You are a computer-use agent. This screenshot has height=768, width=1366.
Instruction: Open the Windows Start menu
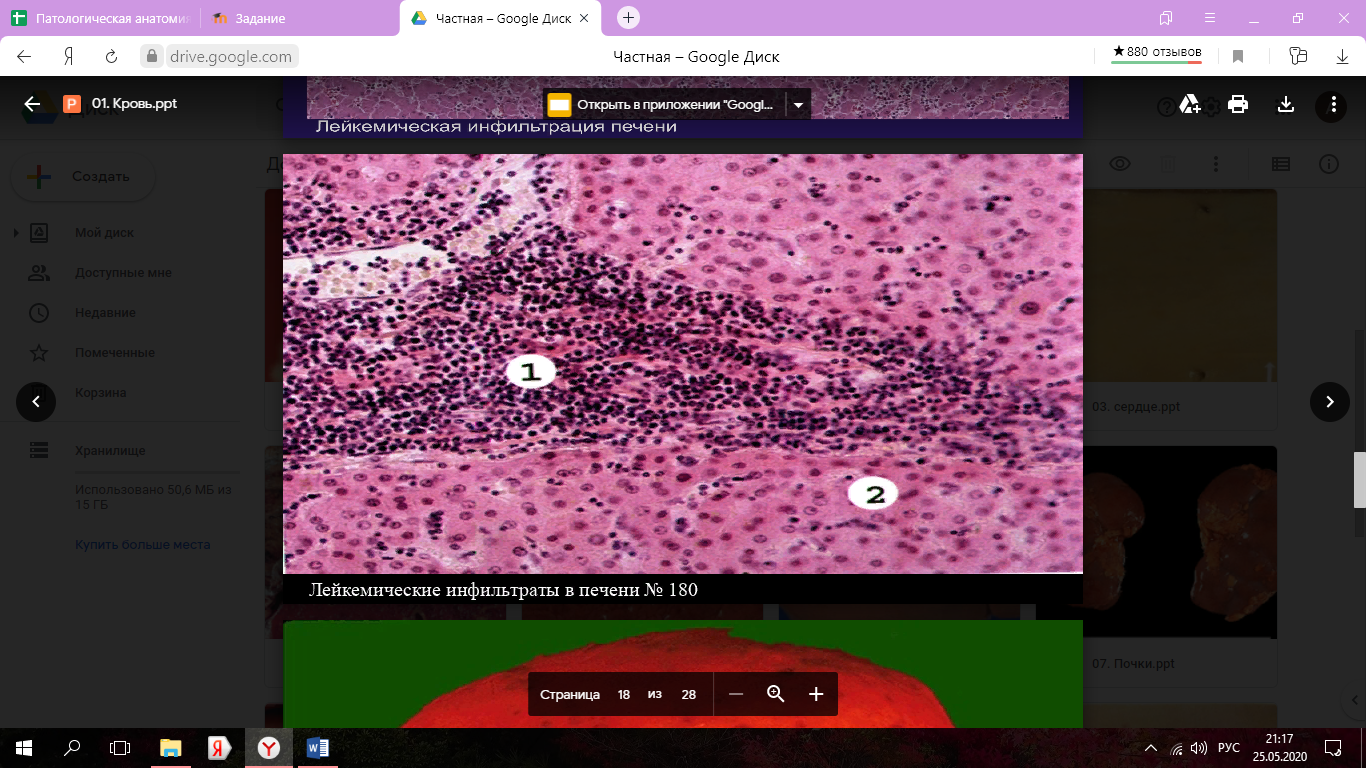click(x=24, y=747)
